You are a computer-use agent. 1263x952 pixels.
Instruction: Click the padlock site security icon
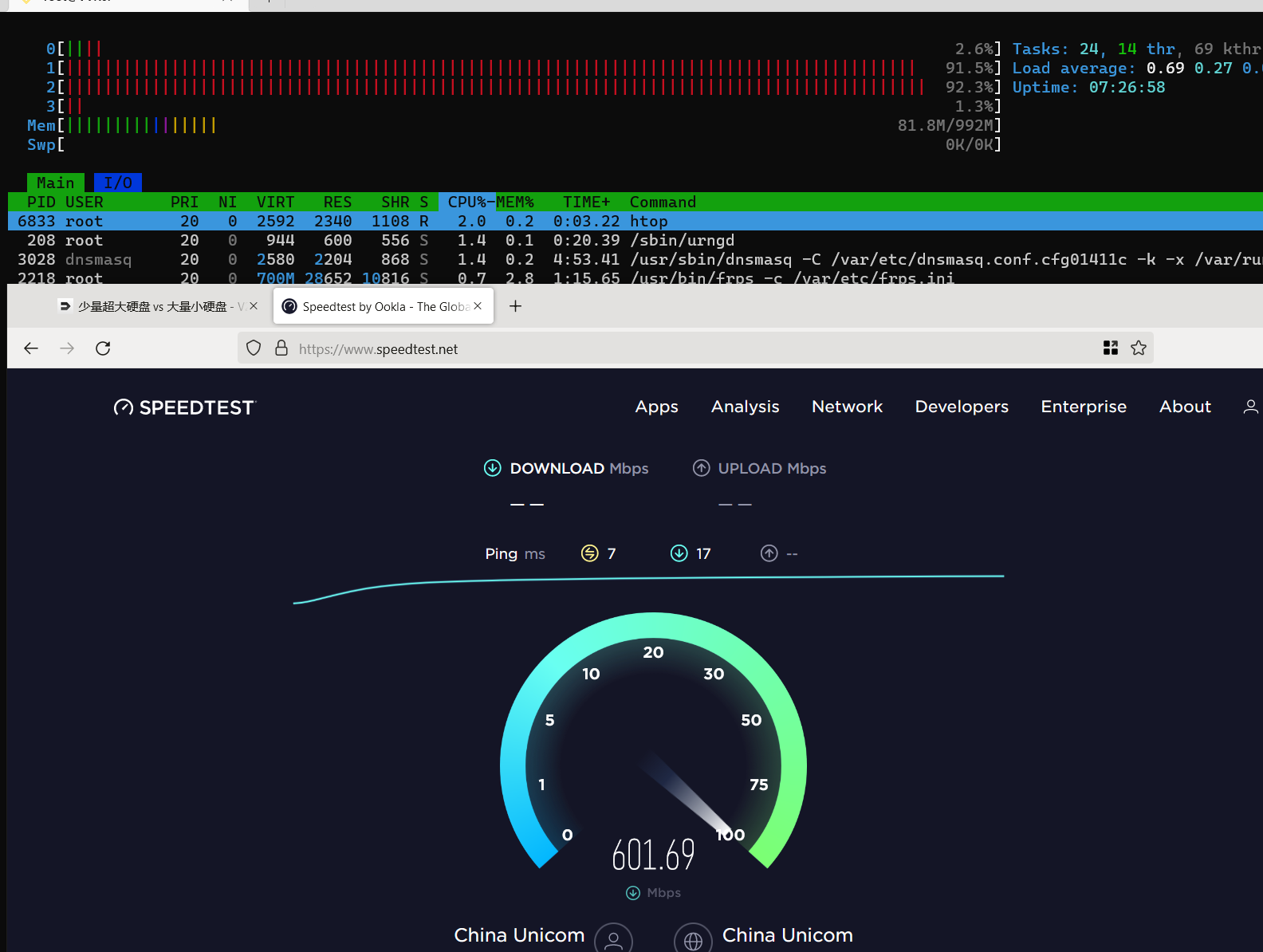pos(281,348)
